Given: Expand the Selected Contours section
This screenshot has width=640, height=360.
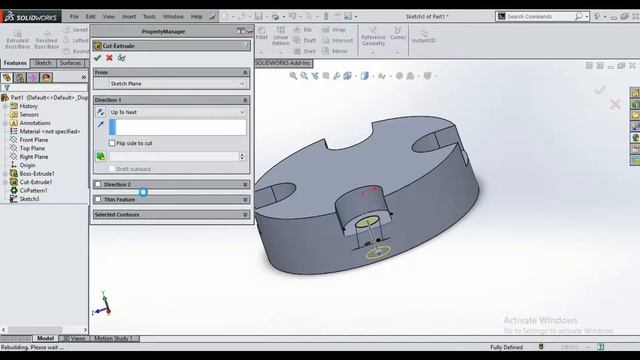Looking at the screenshot, I should pos(245,215).
